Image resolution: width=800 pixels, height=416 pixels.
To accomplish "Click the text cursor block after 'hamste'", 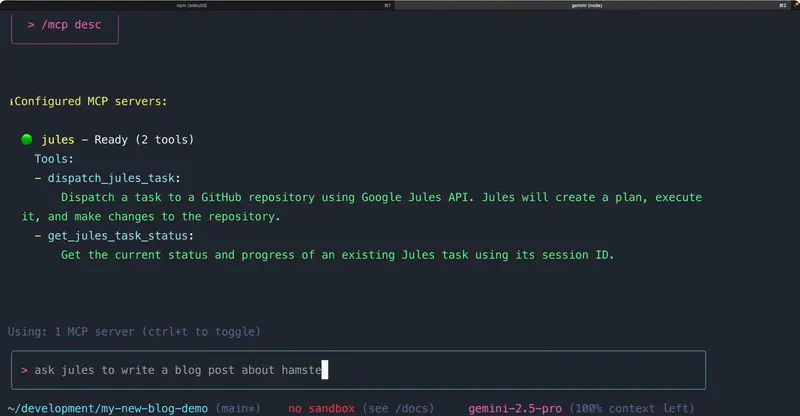I will coord(325,370).
